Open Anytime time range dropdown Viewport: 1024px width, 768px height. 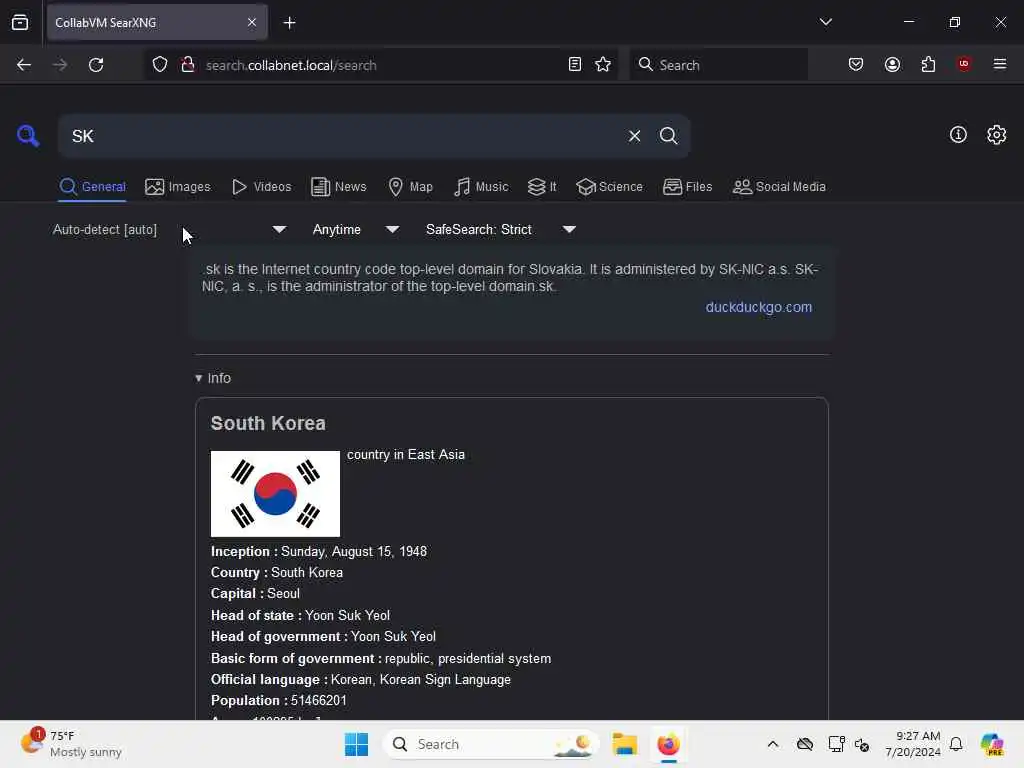(355, 229)
